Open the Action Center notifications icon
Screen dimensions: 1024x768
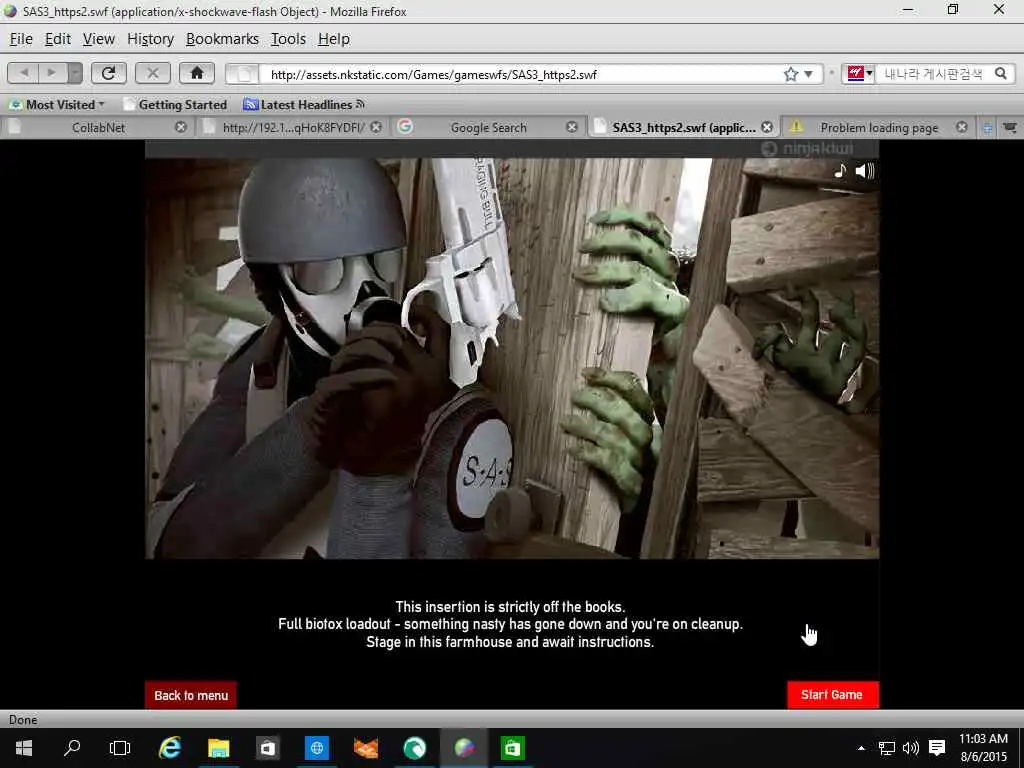[x=937, y=748]
